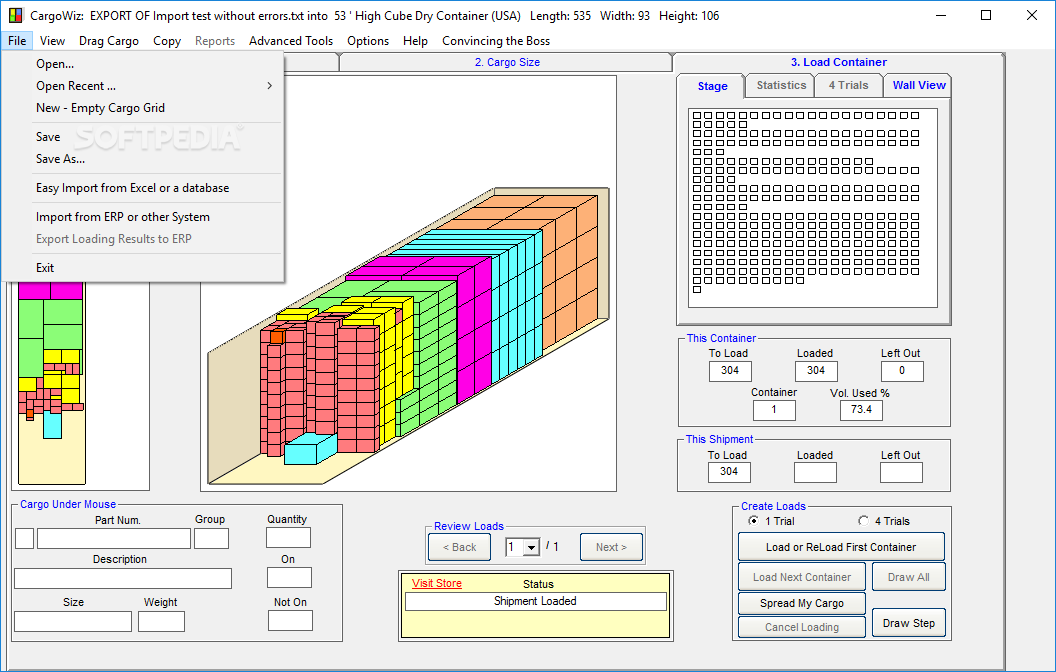
Task: Open the Review Loads number dropdown
Action: coord(531,547)
